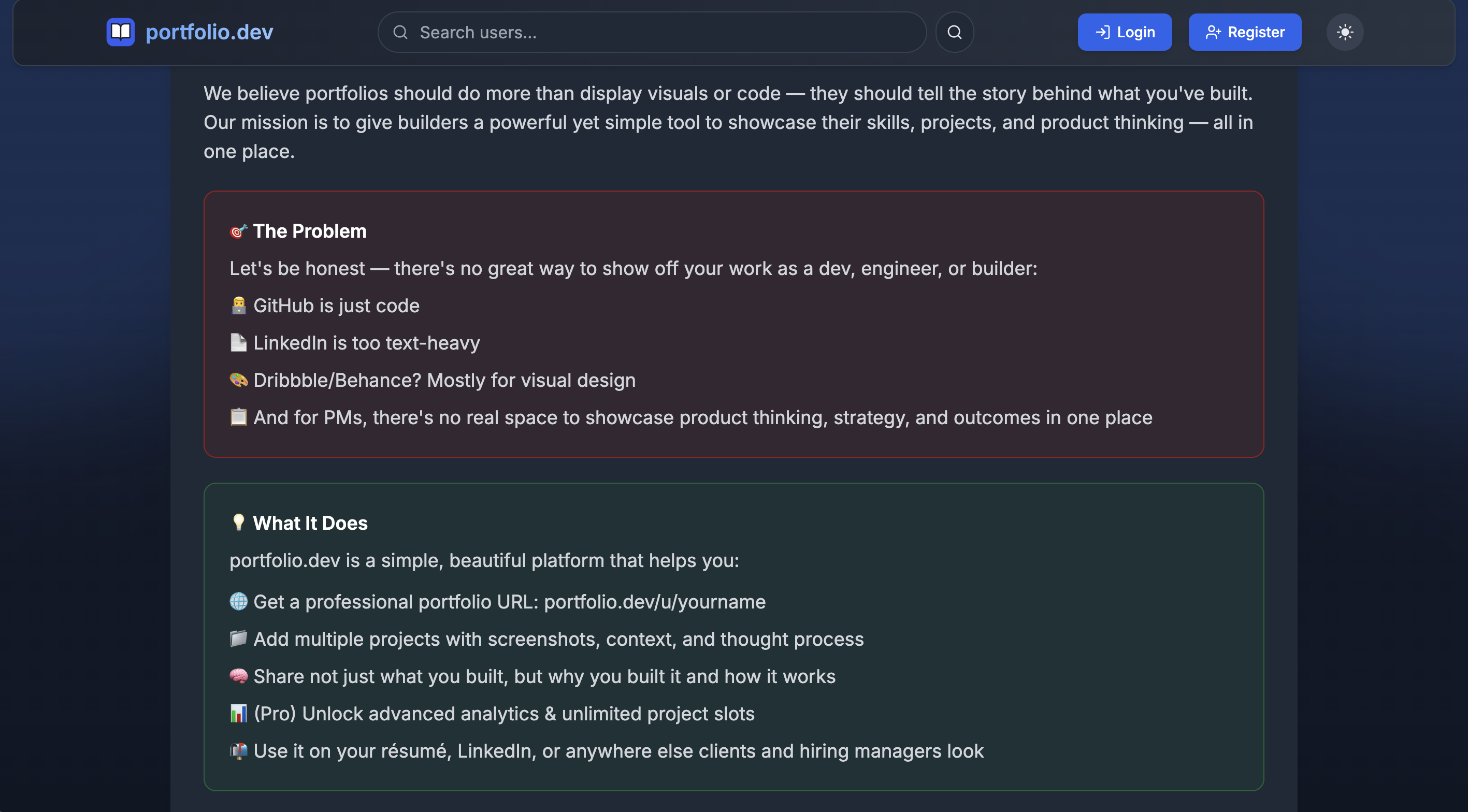1468x812 pixels.
Task: Click the Register button
Action: tap(1245, 32)
